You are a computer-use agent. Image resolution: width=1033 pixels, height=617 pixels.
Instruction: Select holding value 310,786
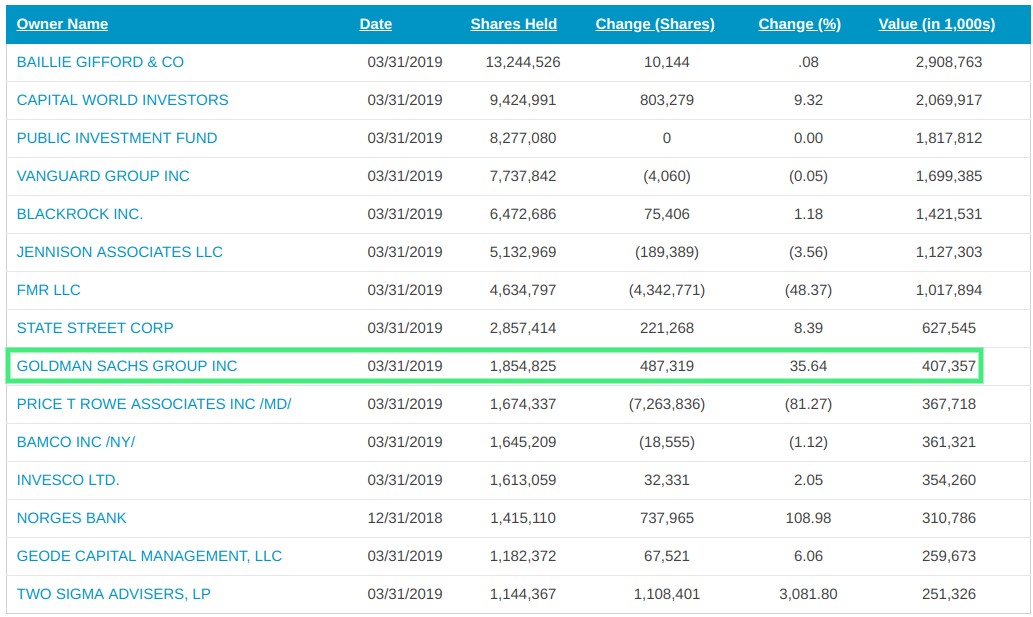tap(949, 518)
